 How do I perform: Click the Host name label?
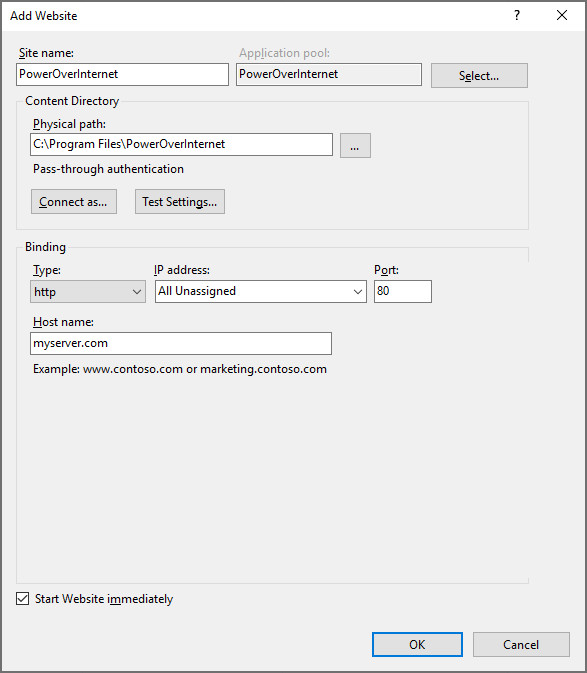click(64, 322)
